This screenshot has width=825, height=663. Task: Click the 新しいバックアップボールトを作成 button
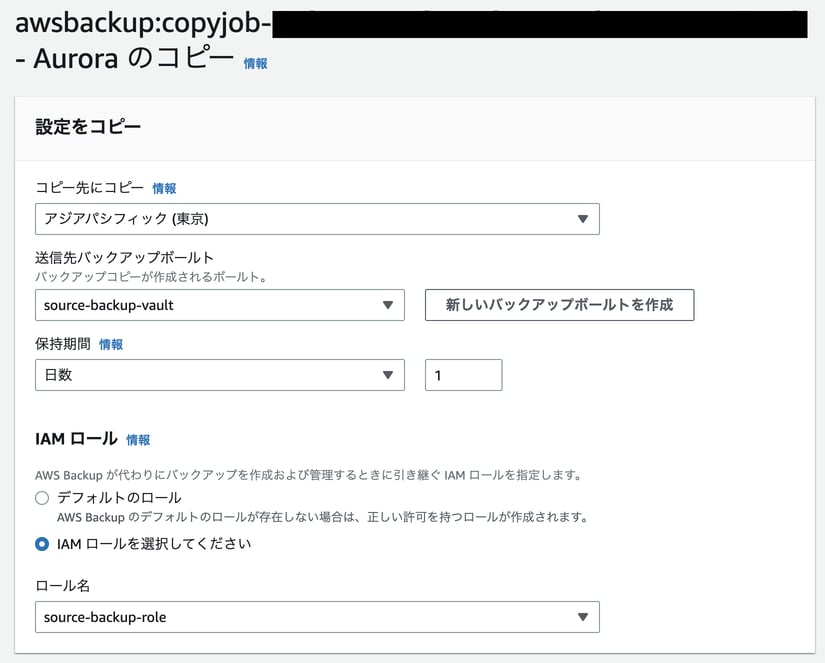coord(559,305)
